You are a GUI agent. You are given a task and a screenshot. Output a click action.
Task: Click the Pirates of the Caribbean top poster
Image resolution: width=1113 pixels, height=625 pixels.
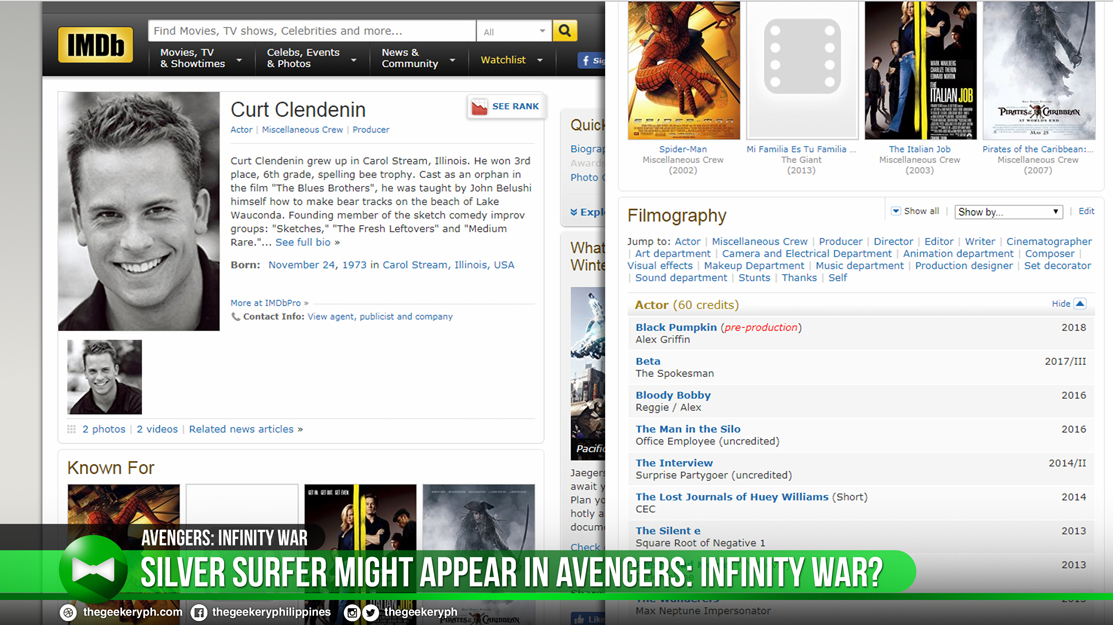(1038, 70)
